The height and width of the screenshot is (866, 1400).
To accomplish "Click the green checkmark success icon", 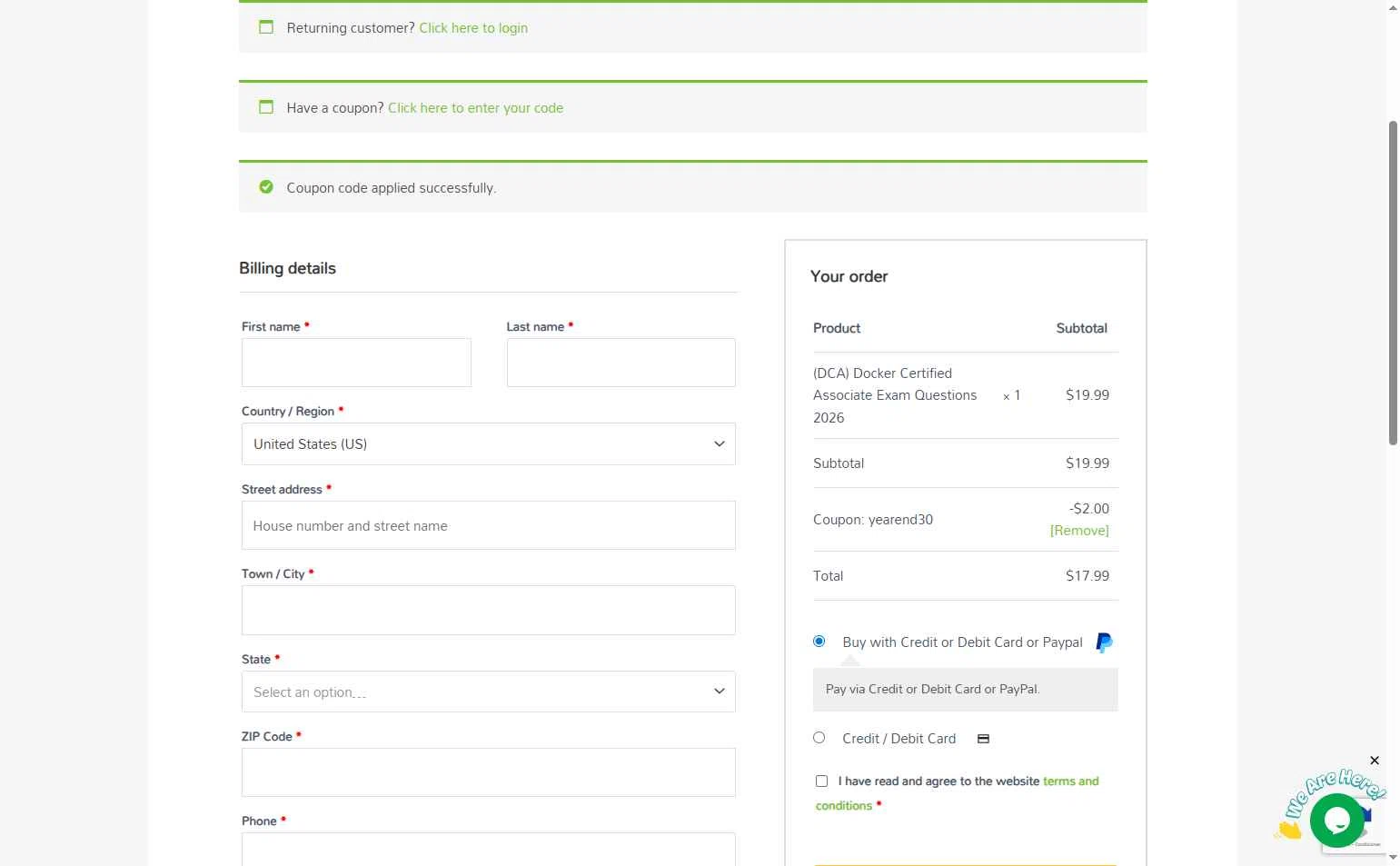I will tap(266, 187).
